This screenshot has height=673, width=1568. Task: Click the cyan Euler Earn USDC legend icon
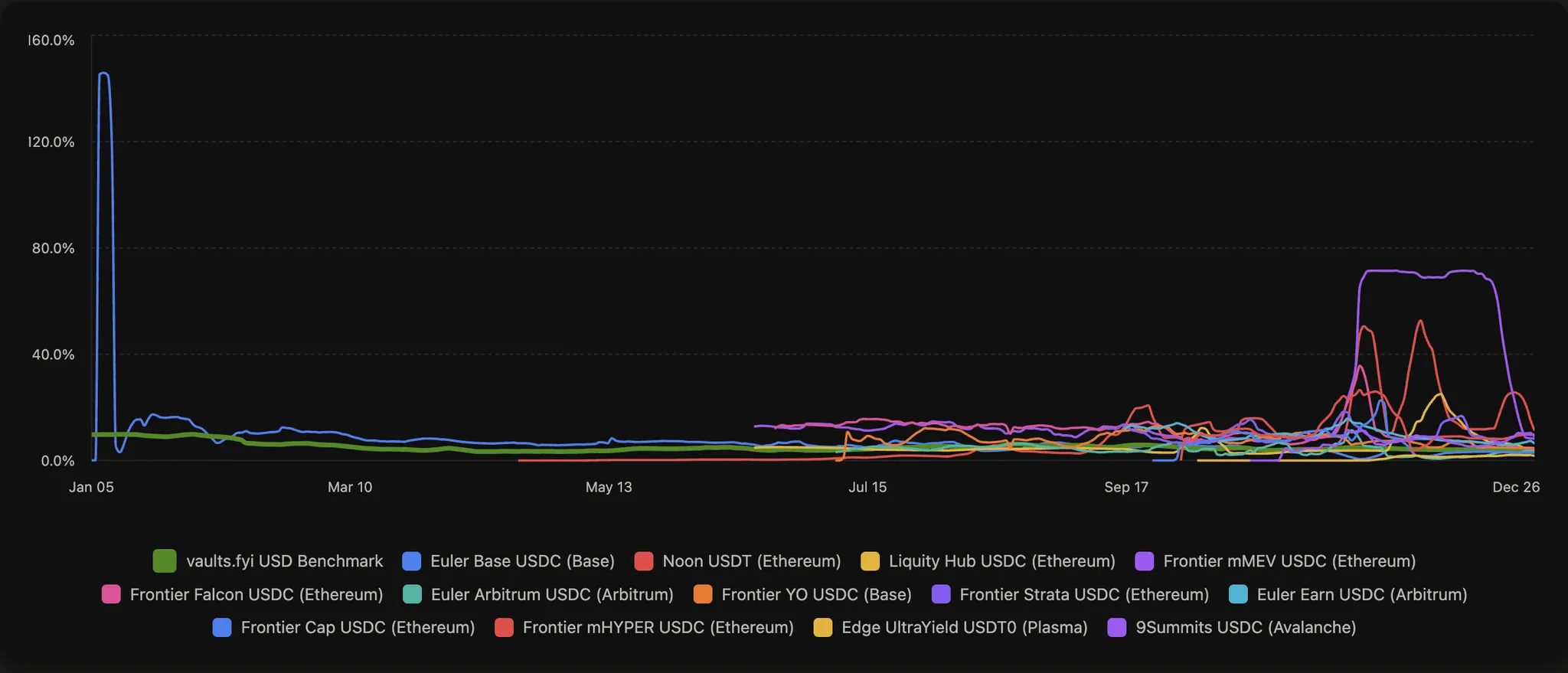click(1238, 594)
